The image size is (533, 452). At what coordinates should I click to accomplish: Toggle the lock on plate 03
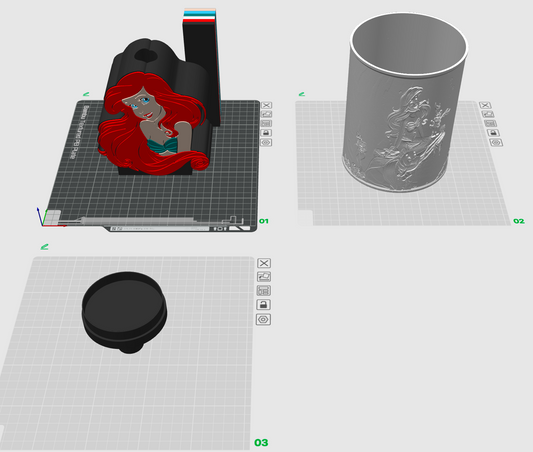pyautogui.click(x=264, y=305)
